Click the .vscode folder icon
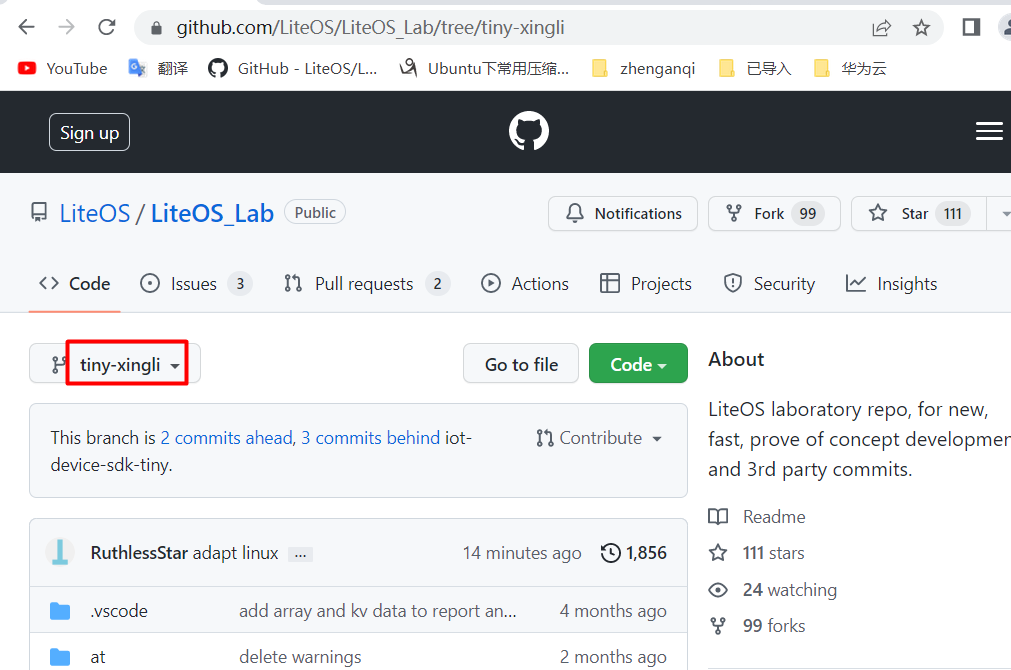This screenshot has height=670, width=1011. [60, 611]
